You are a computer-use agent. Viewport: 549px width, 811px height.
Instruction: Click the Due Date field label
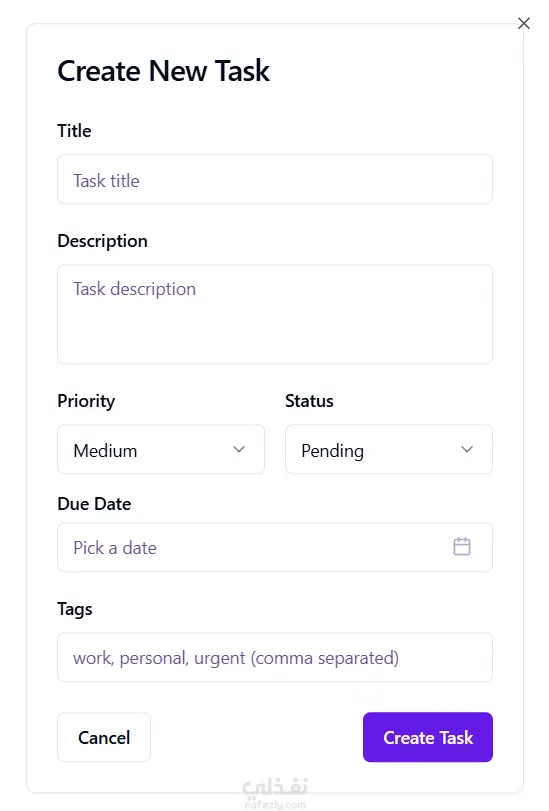pyautogui.click(x=94, y=504)
